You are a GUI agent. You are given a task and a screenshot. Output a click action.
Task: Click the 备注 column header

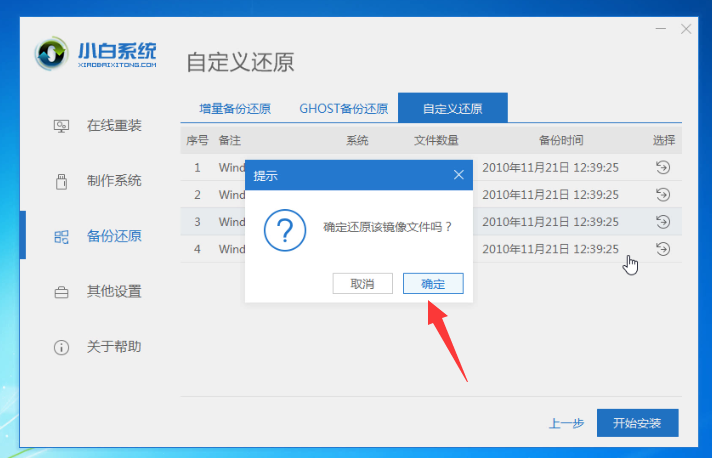[230, 140]
